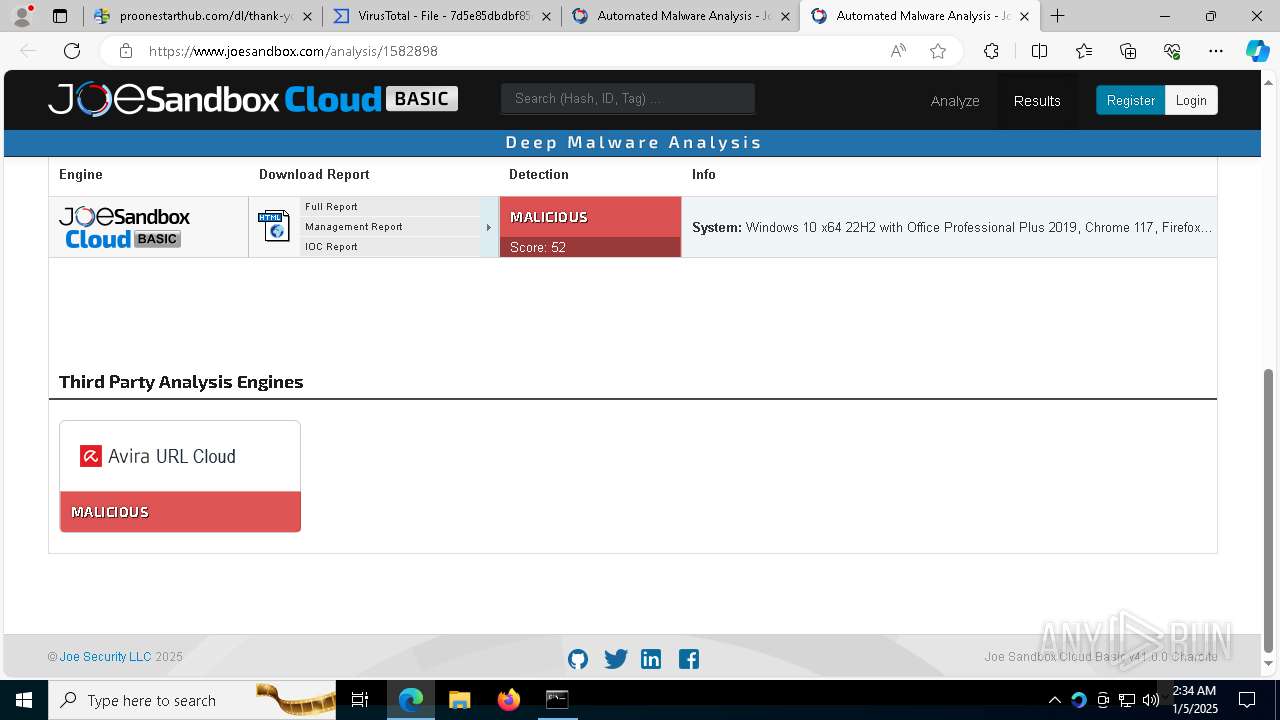Open browser essentials heart icon
1280x720 pixels.
tap(1172, 51)
